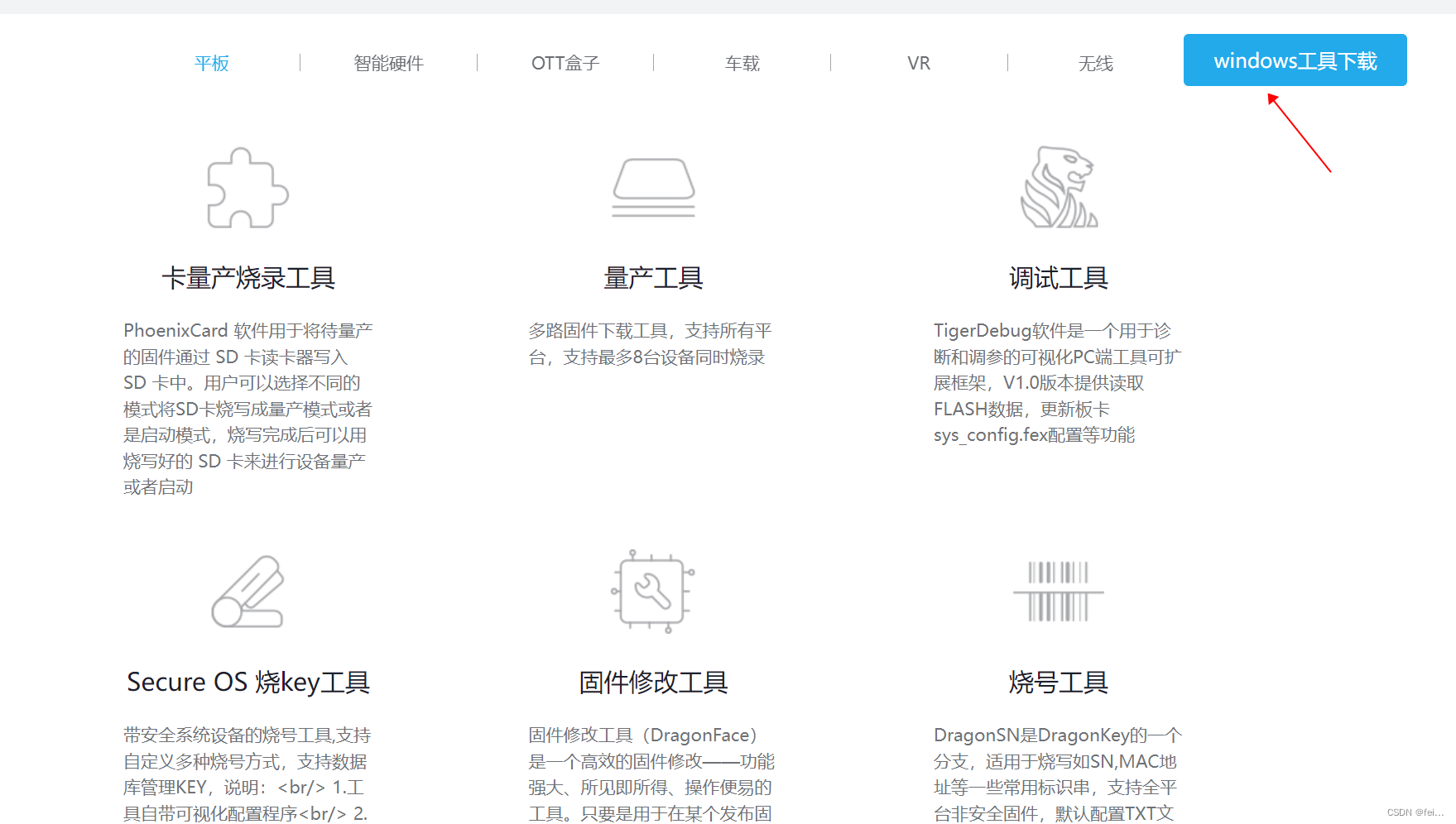Click the windows工具下载 download button

1295,60
